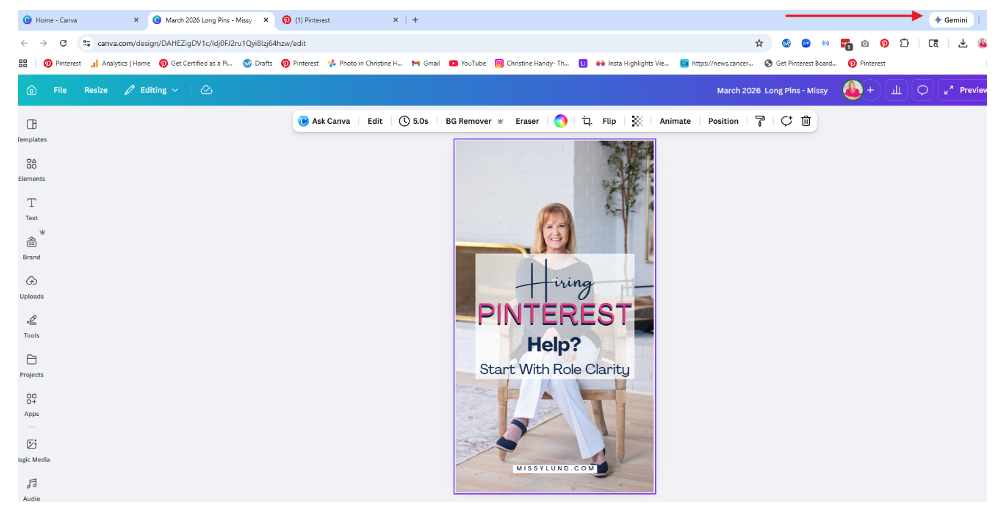Bookmark this page with star icon

click(759, 43)
